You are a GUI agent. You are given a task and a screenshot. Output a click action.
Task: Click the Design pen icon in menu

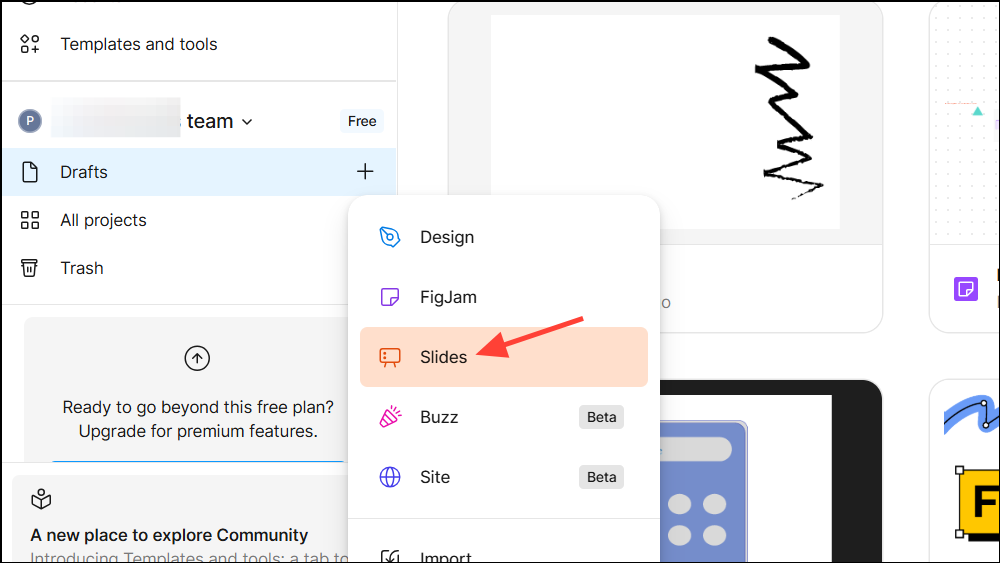tap(390, 237)
